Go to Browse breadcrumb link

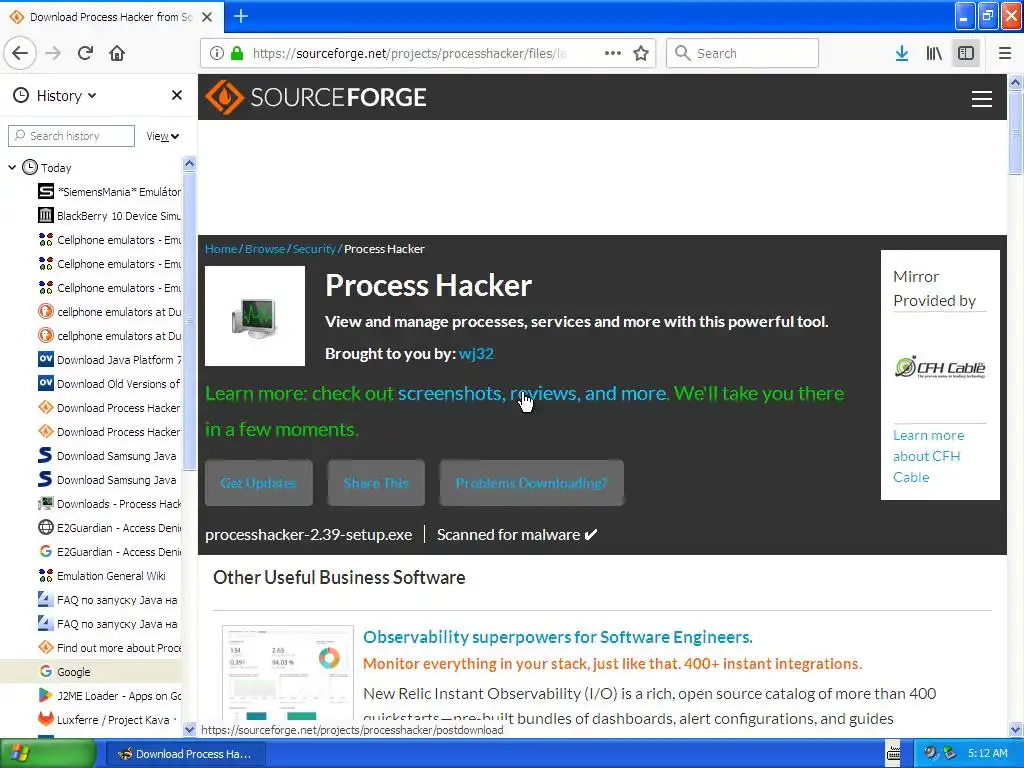click(264, 249)
